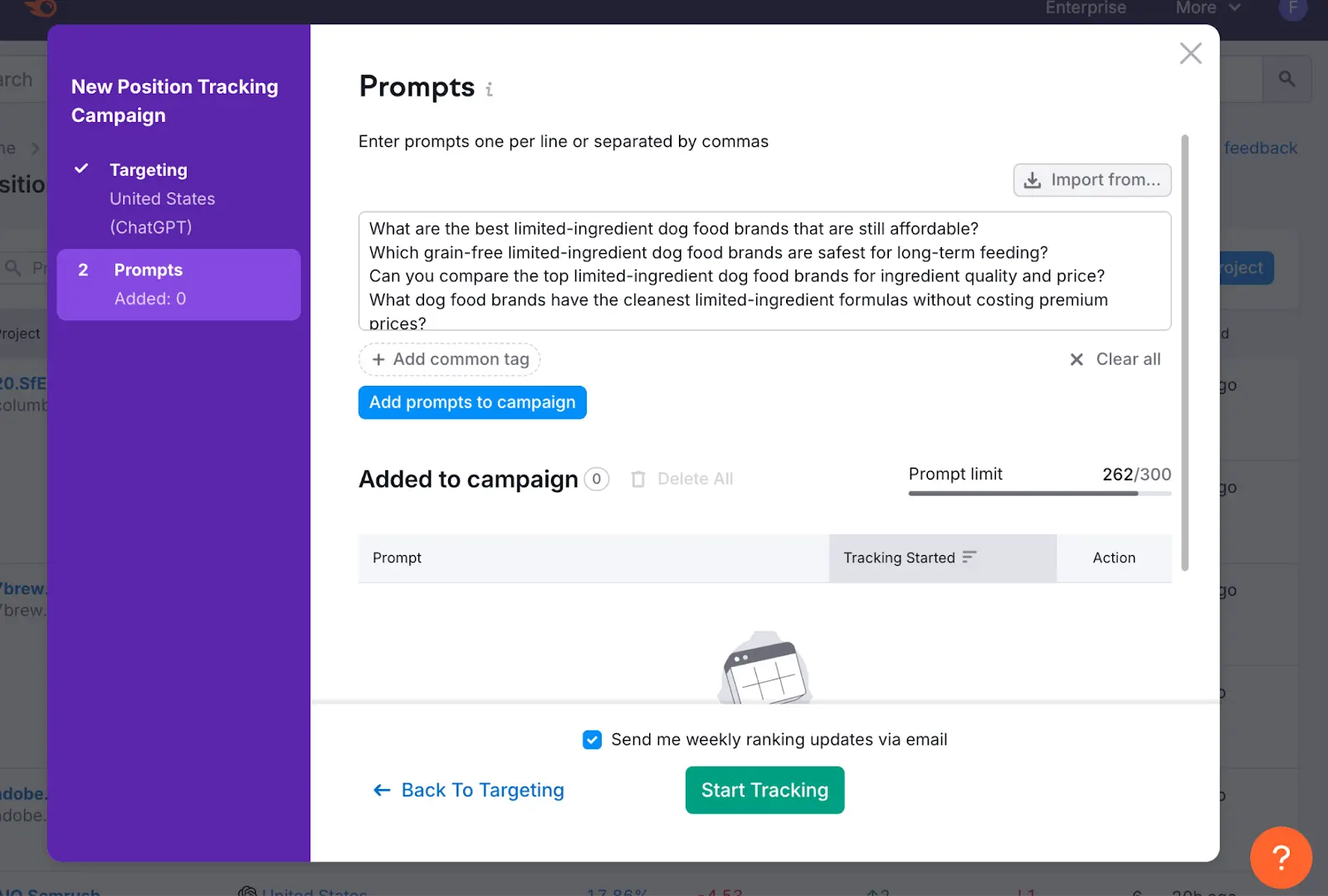Click the back arrow before Back To Targeting
This screenshot has height=896, width=1328.
(382, 791)
